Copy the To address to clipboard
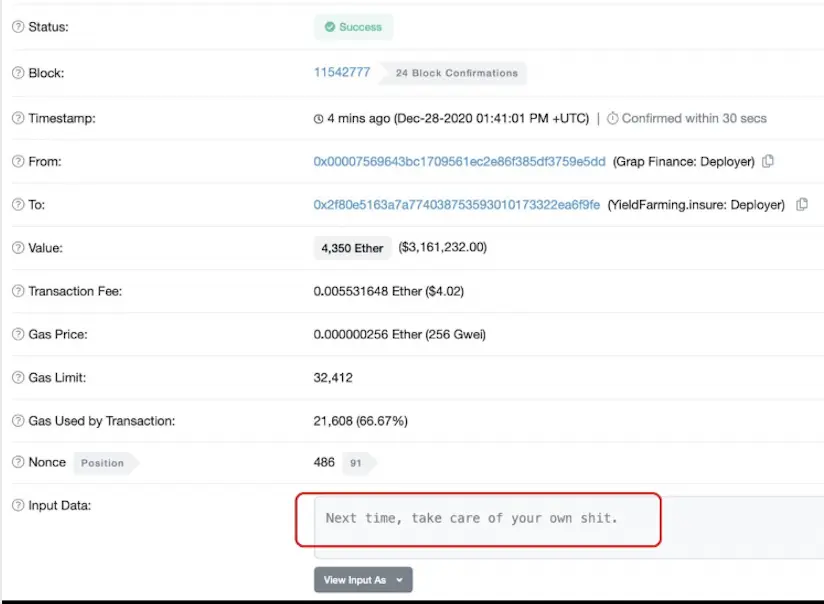The height and width of the screenshot is (604, 824). (802, 204)
